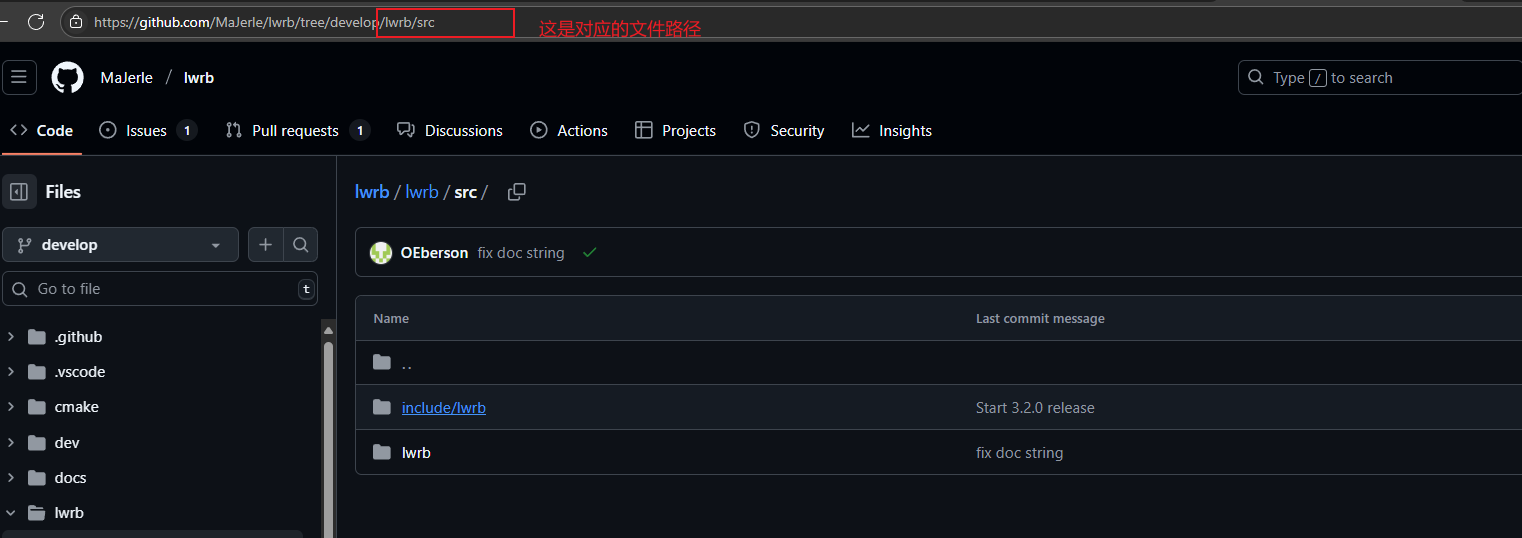
Task: Open the Insights tab
Action: tap(892, 130)
